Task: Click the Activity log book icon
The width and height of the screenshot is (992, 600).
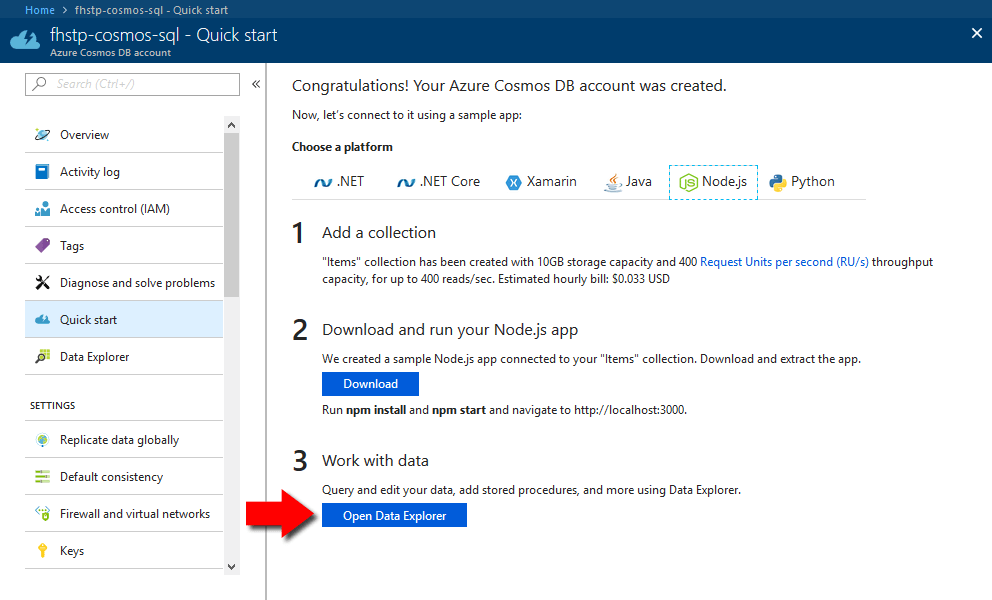Action: point(42,172)
